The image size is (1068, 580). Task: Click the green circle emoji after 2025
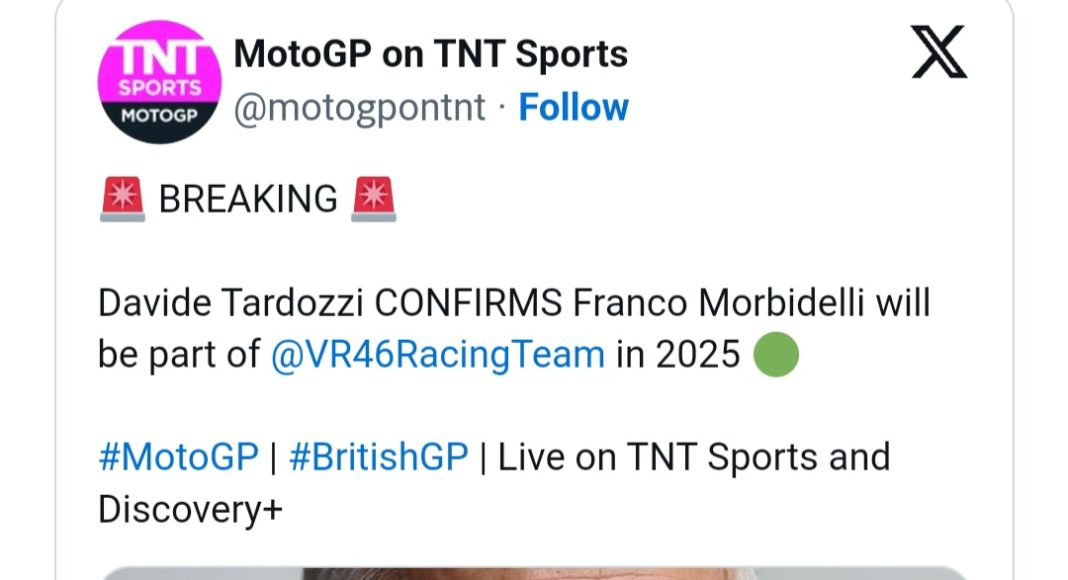coord(775,354)
